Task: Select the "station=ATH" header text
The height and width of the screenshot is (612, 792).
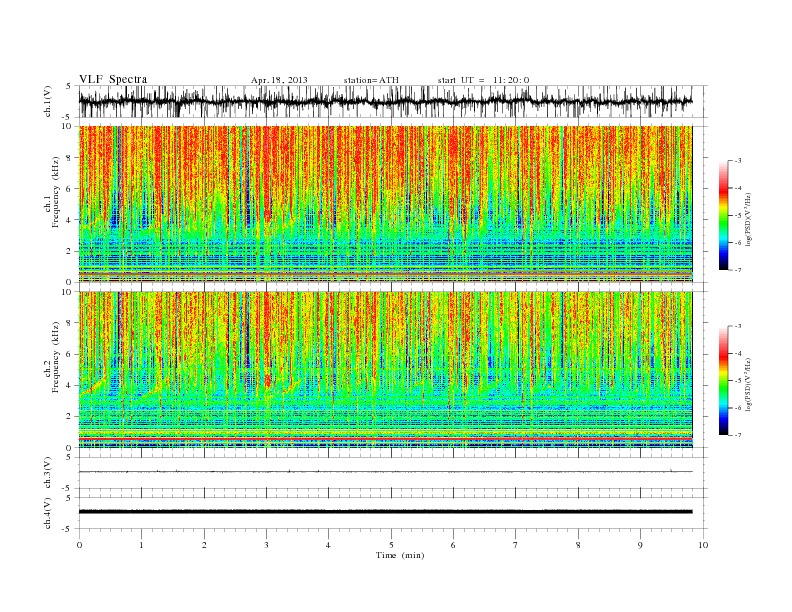Action: [371, 80]
